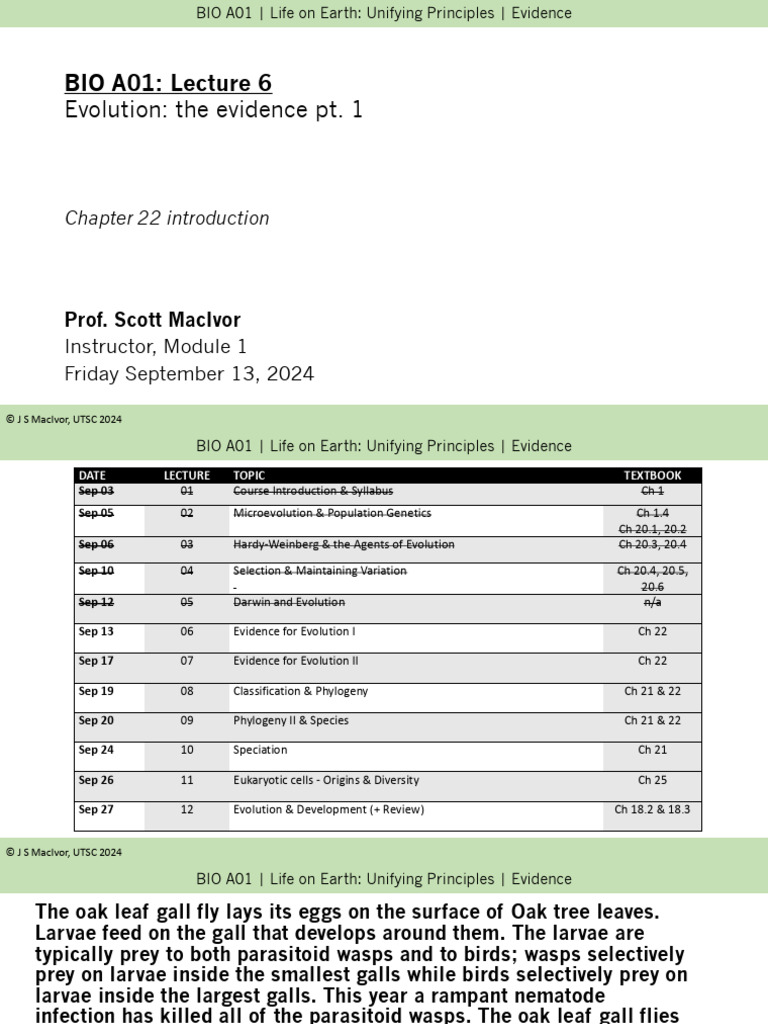The image size is (768, 1024).
Task: Select the "Evidence for Evolution I" topic cell
Action: pyautogui.click(x=294, y=632)
